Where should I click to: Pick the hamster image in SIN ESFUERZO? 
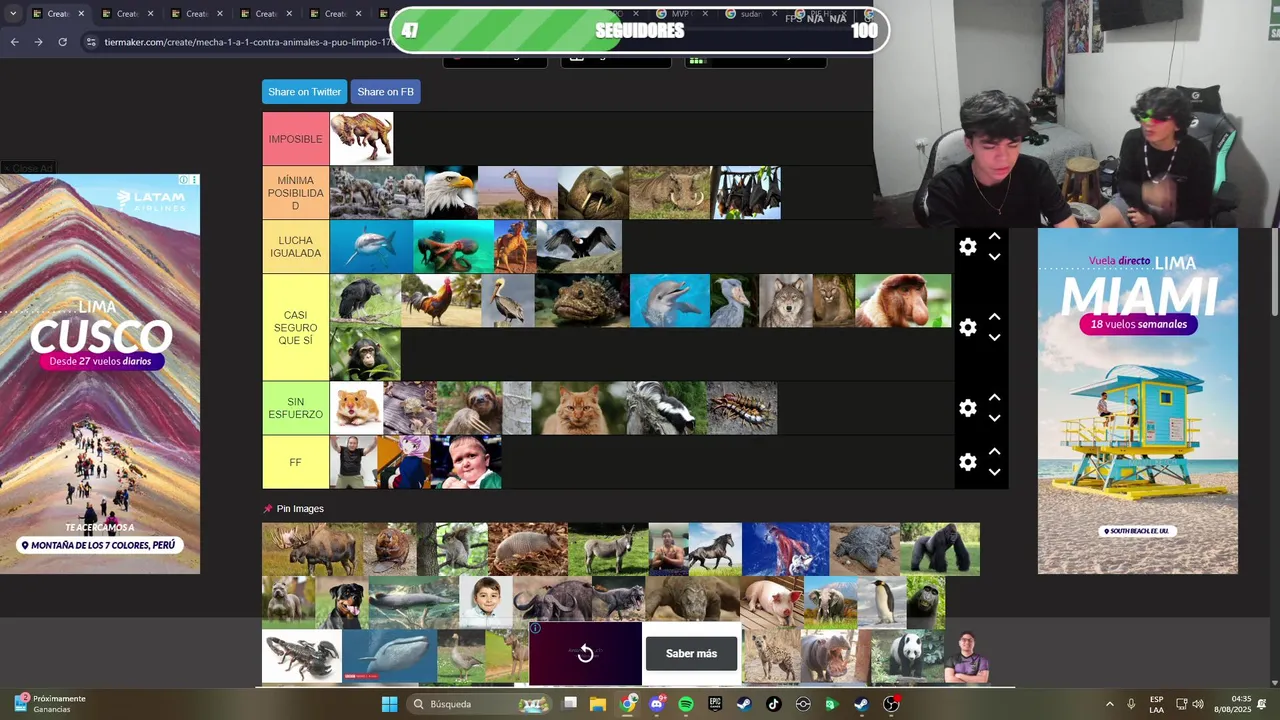pyautogui.click(x=357, y=408)
